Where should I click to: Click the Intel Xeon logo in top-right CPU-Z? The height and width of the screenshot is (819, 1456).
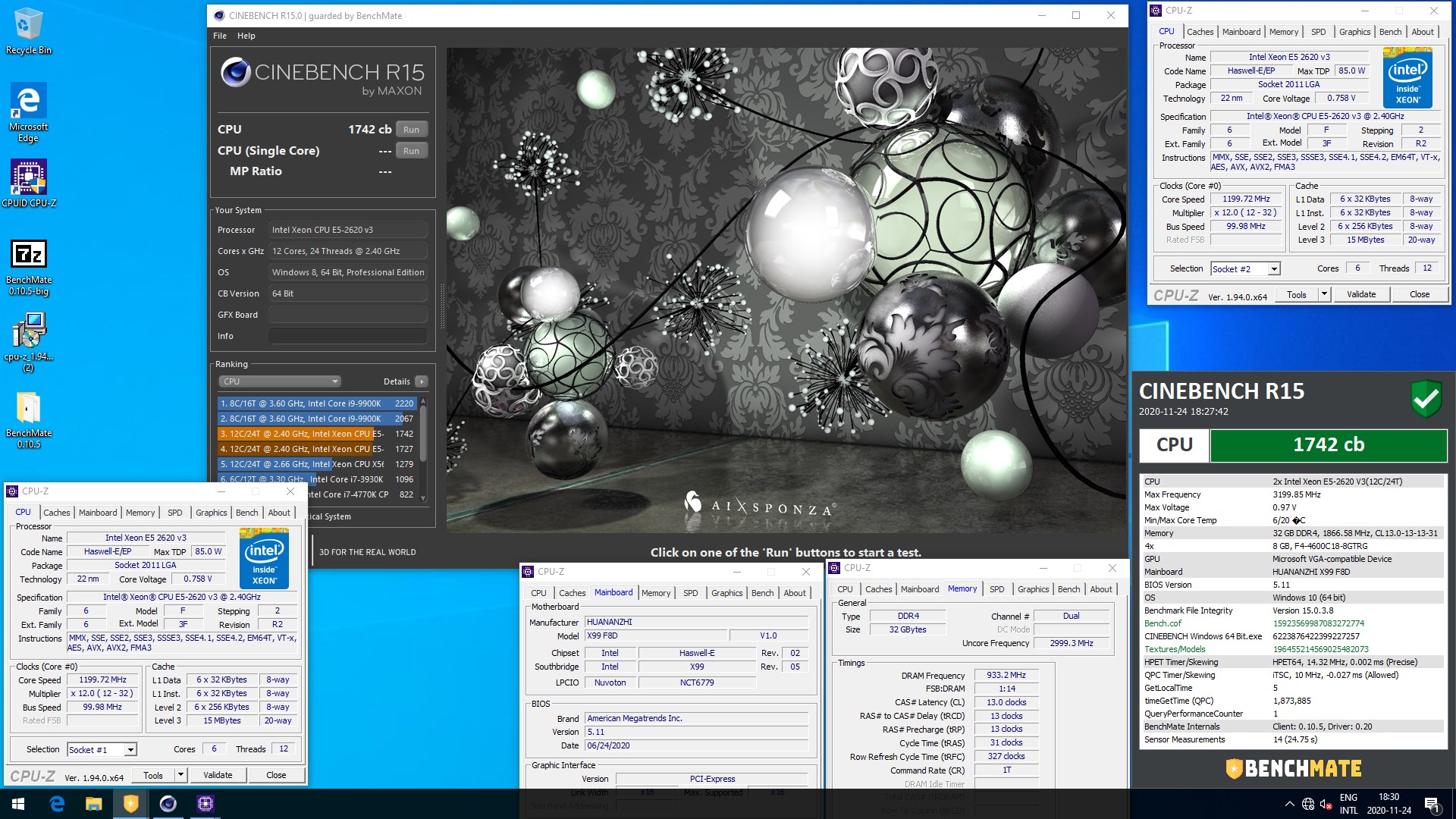[x=1407, y=77]
